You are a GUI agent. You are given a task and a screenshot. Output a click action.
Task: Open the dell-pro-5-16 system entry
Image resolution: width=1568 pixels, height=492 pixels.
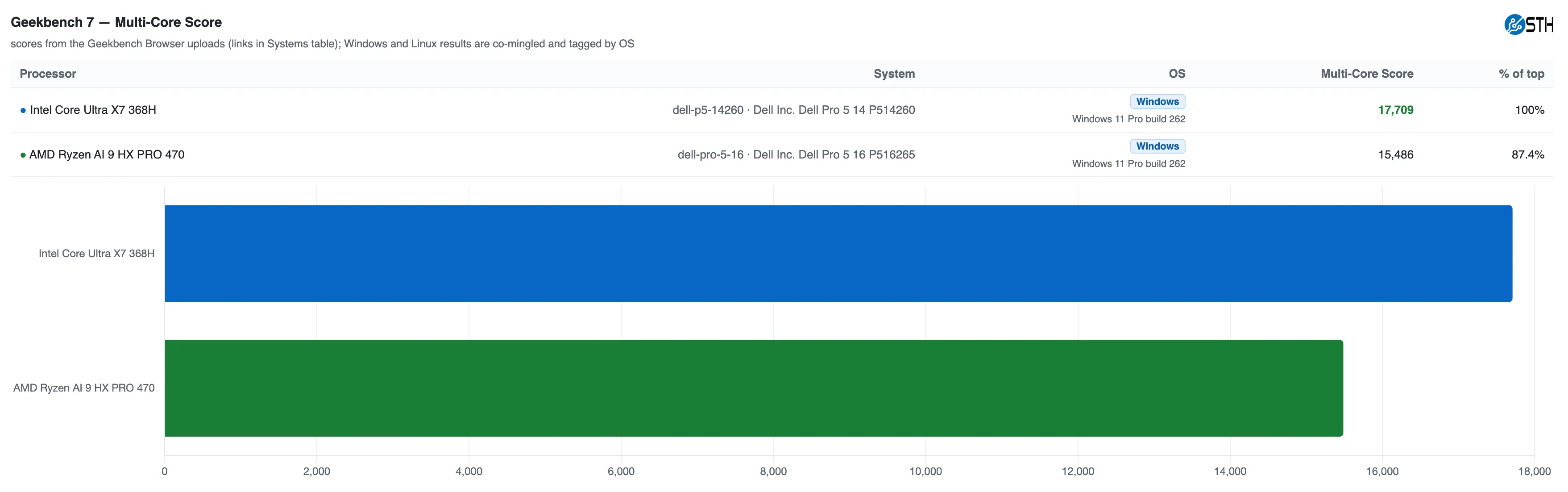click(796, 154)
